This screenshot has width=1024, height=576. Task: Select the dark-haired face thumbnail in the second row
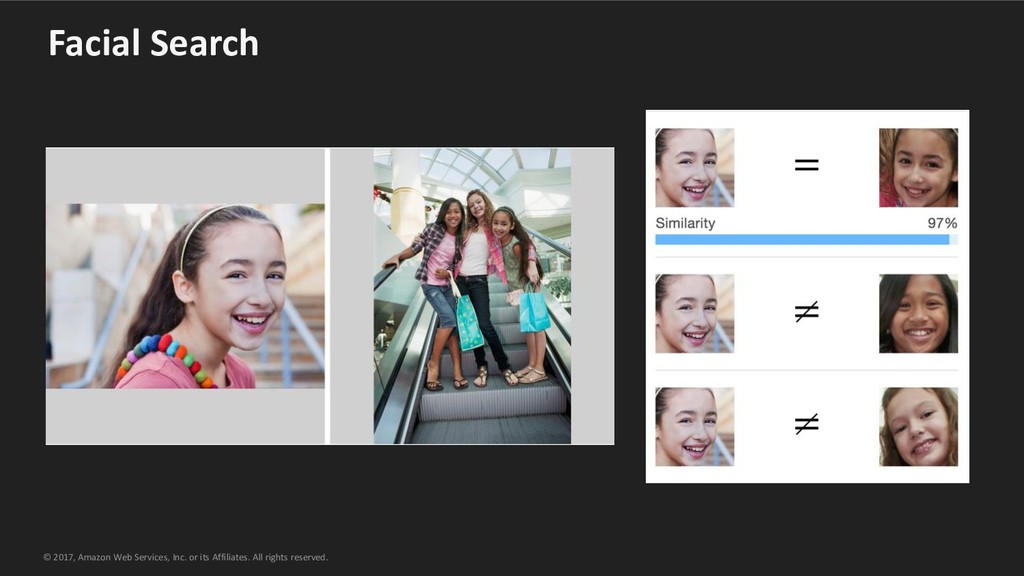pyautogui.click(x=918, y=313)
